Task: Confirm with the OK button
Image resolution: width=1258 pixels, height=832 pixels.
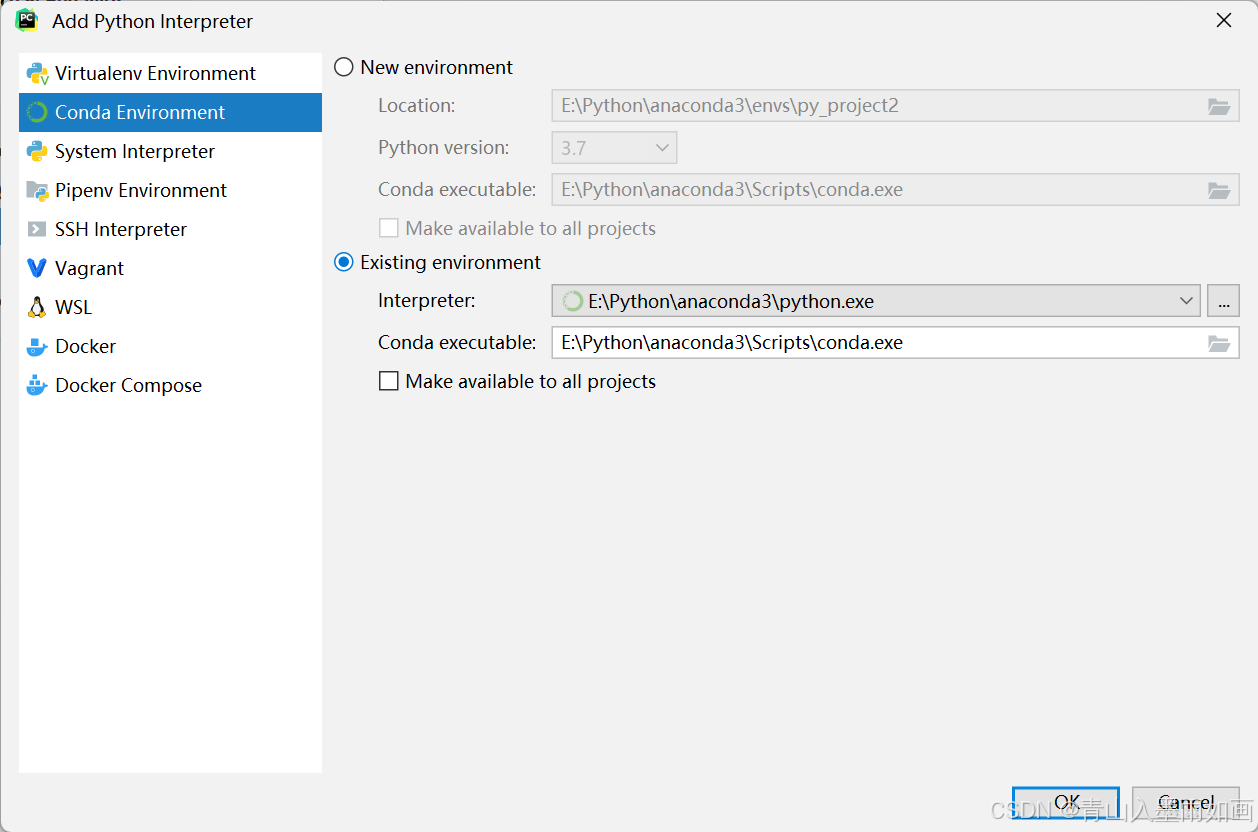Action: pyautogui.click(x=1066, y=803)
